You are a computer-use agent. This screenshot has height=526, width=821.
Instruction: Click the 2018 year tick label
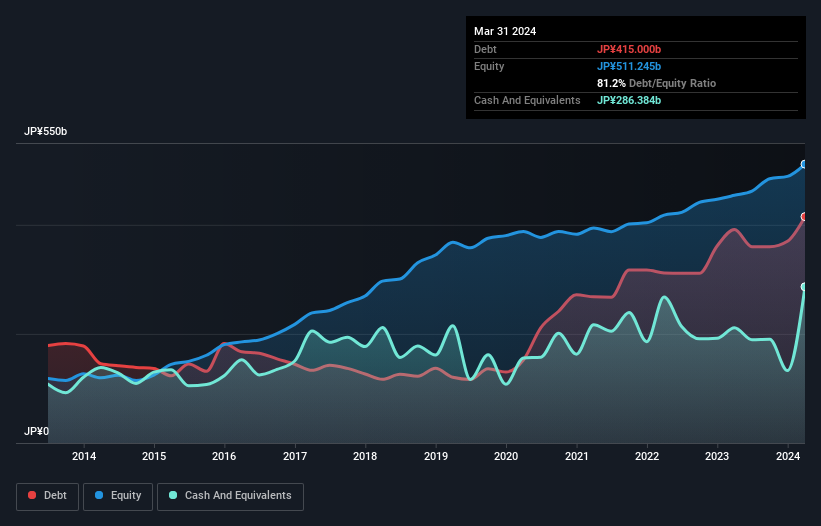click(x=366, y=457)
